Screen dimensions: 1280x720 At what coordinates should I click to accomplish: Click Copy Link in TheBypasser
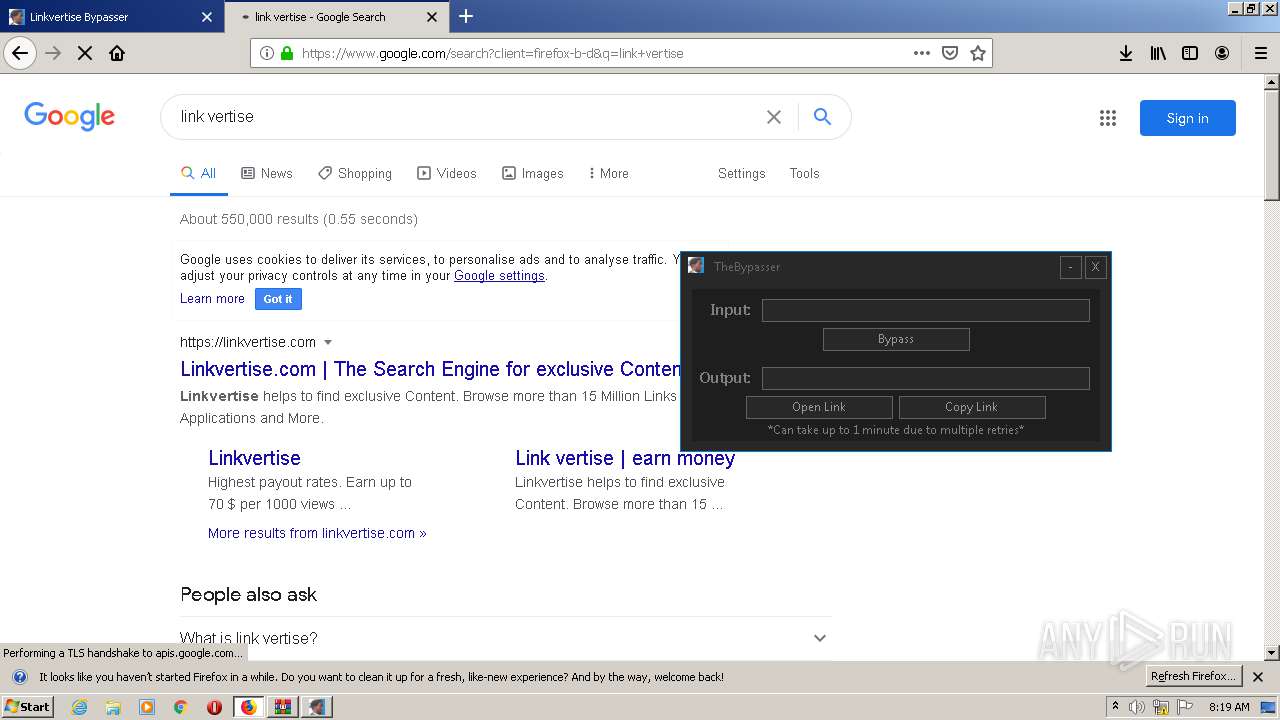tap(972, 407)
